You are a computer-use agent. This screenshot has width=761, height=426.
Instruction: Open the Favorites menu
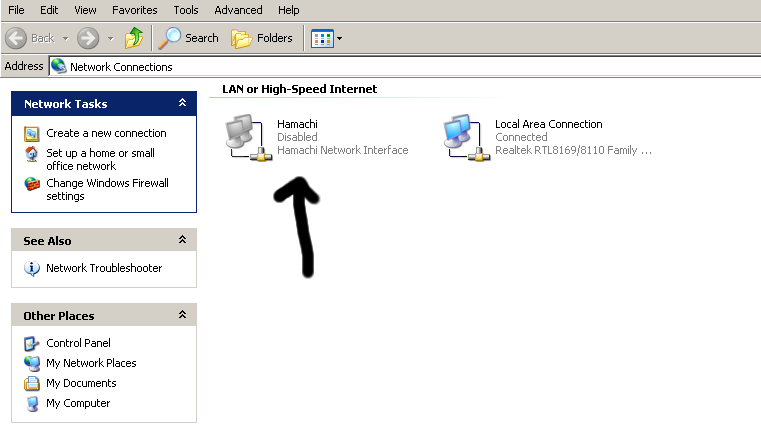click(x=134, y=10)
